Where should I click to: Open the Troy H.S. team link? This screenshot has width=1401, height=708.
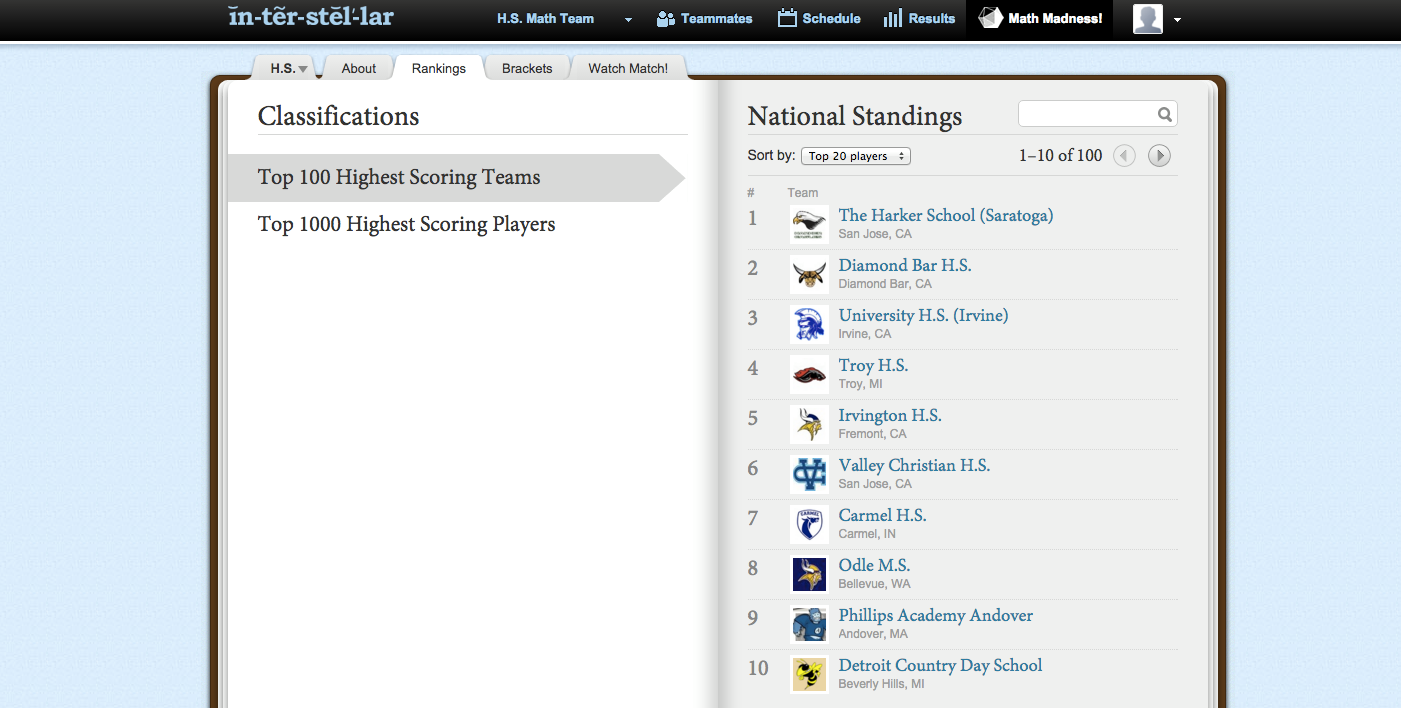point(873,365)
